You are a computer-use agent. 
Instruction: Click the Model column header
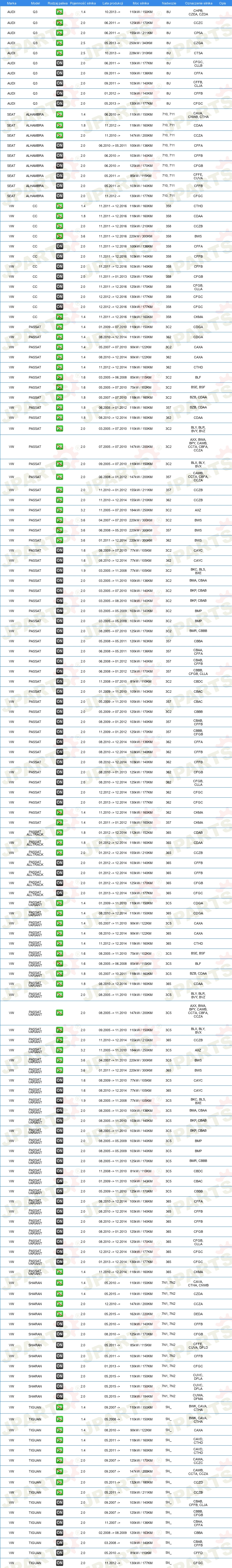pos(35,3)
